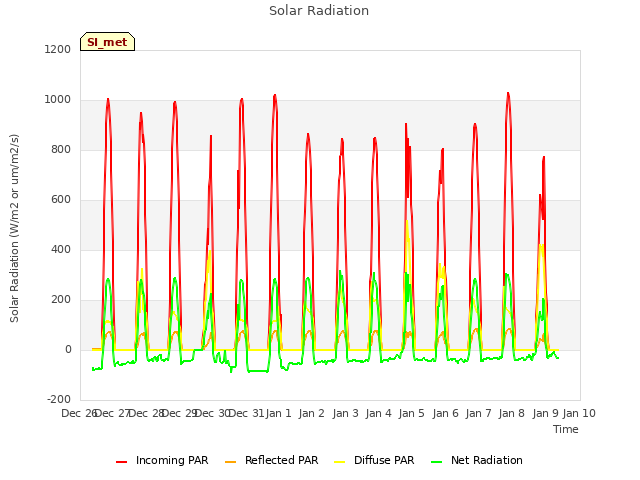Click the Jan 8 Incoming PAR peak

tap(508, 94)
